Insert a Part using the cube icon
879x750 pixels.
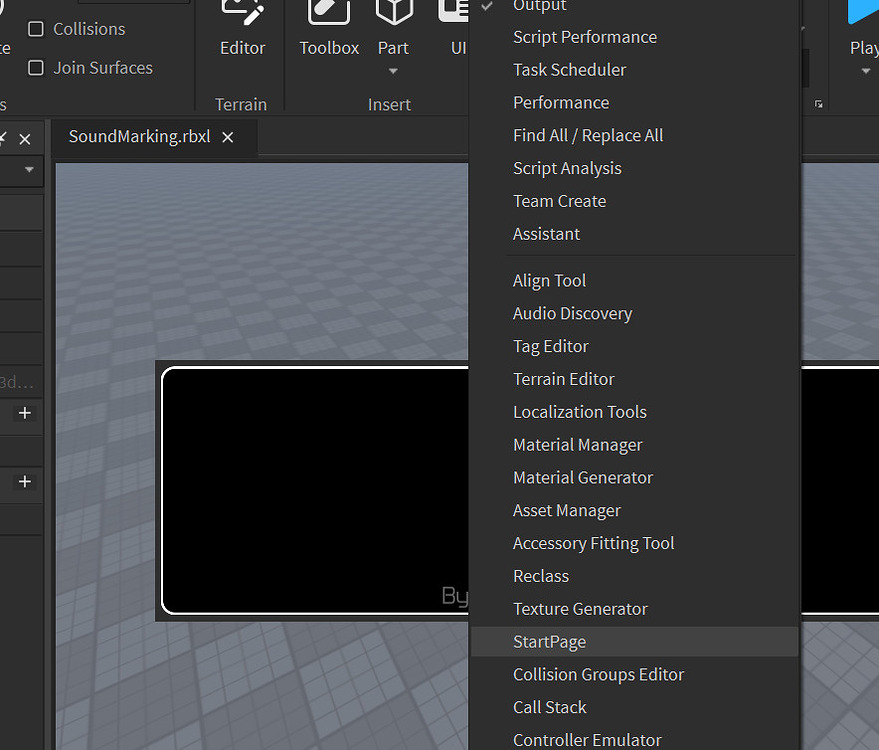pyautogui.click(x=394, y=12)
